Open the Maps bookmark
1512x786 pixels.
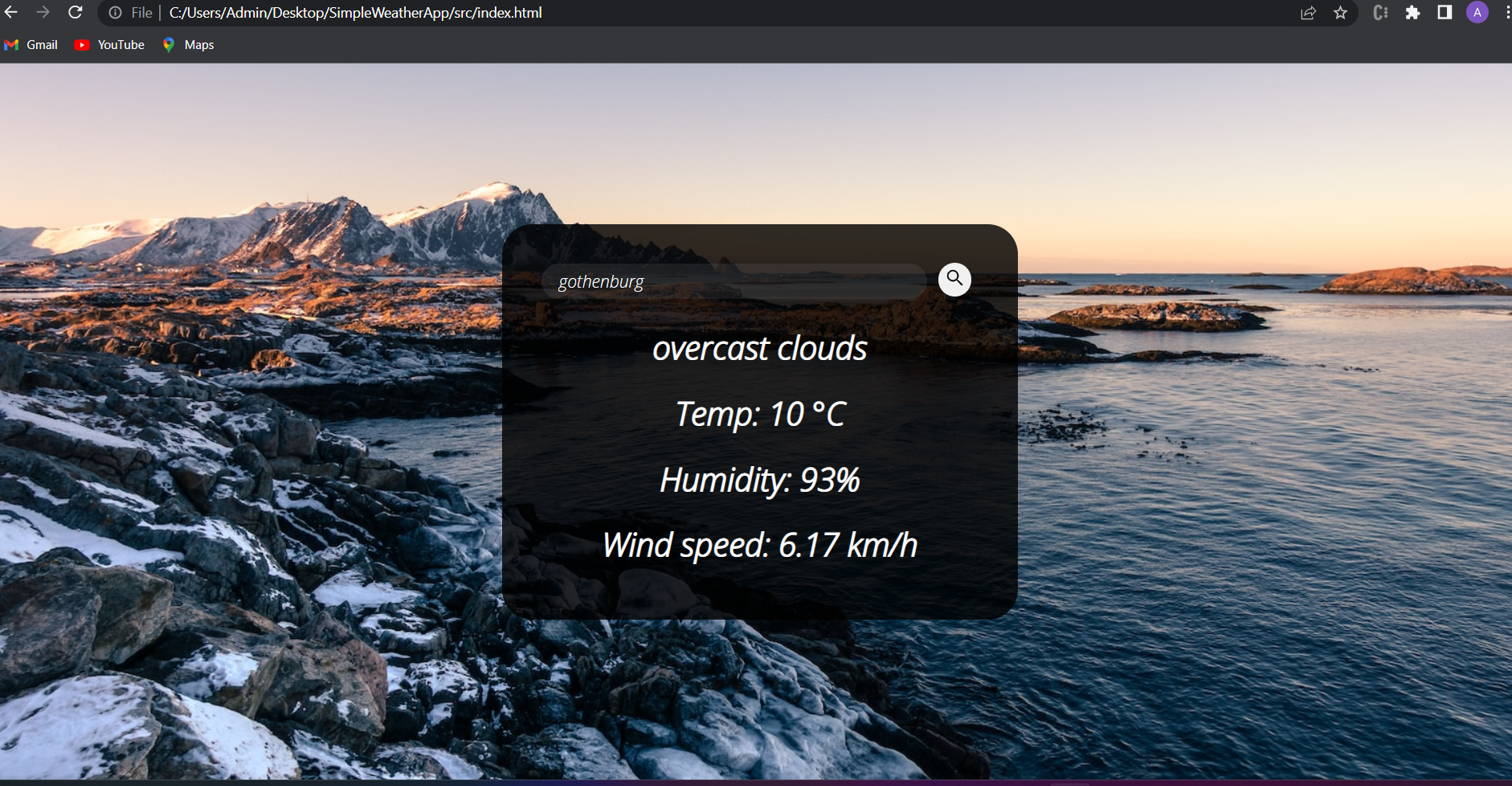pos(188,45)
